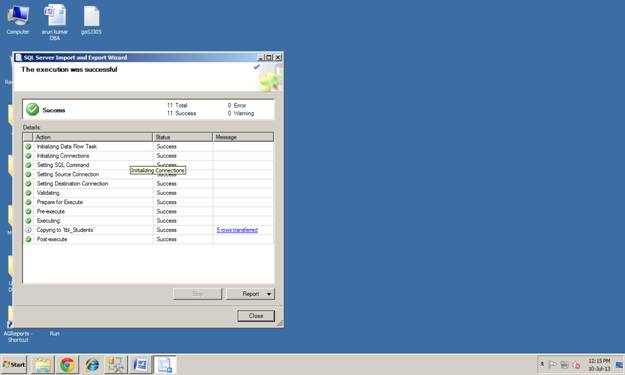
Task: Select the blank file icon on desktop
Action: pyautogui.click(x=91, y=20)
